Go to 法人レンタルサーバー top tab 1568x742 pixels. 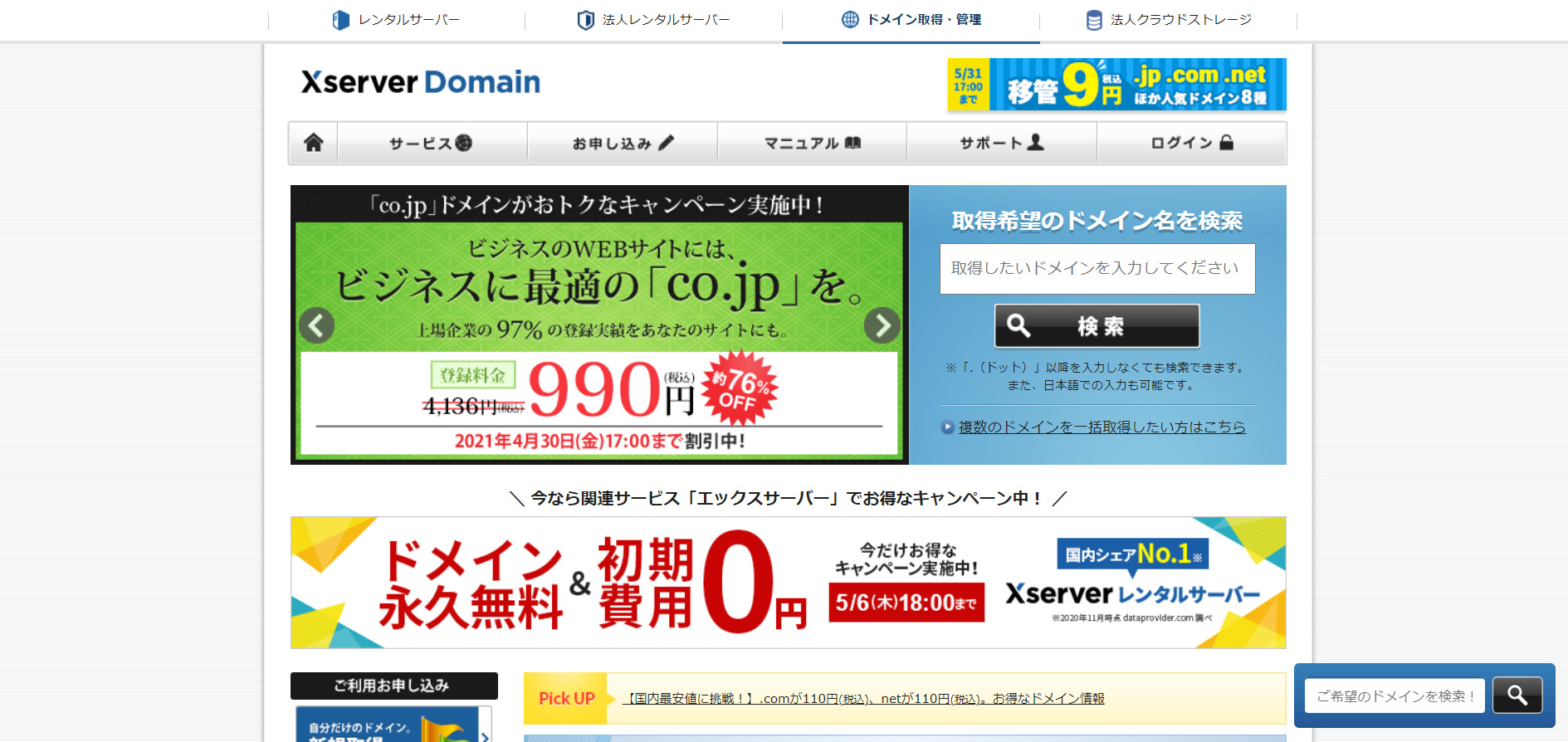(x=653, y=20)
